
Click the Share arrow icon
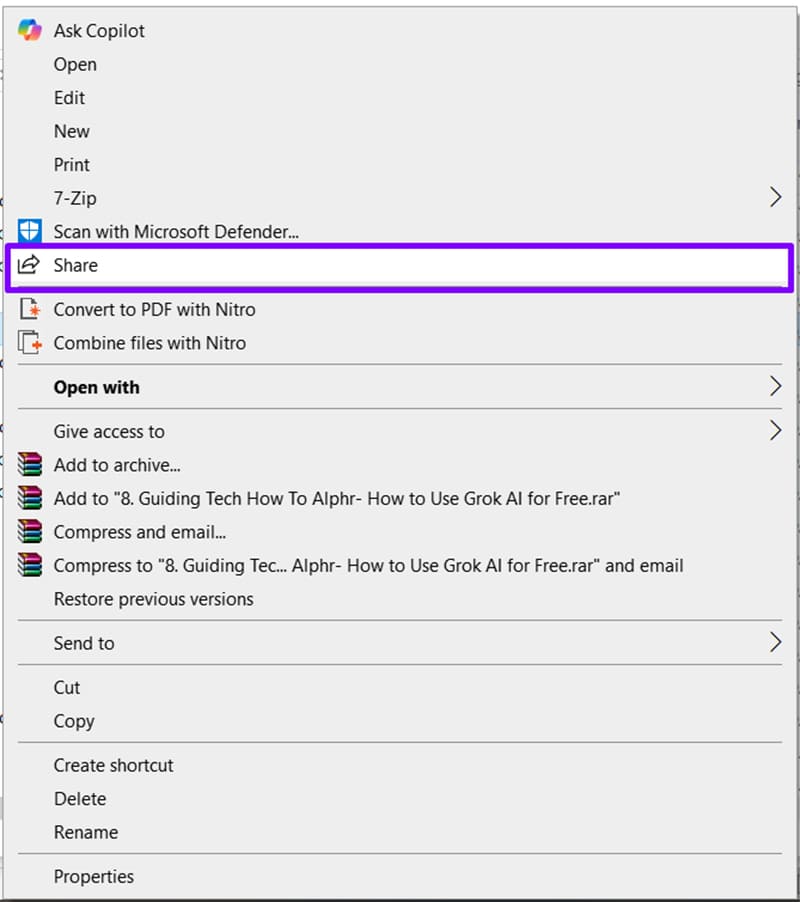click(28, 265)
